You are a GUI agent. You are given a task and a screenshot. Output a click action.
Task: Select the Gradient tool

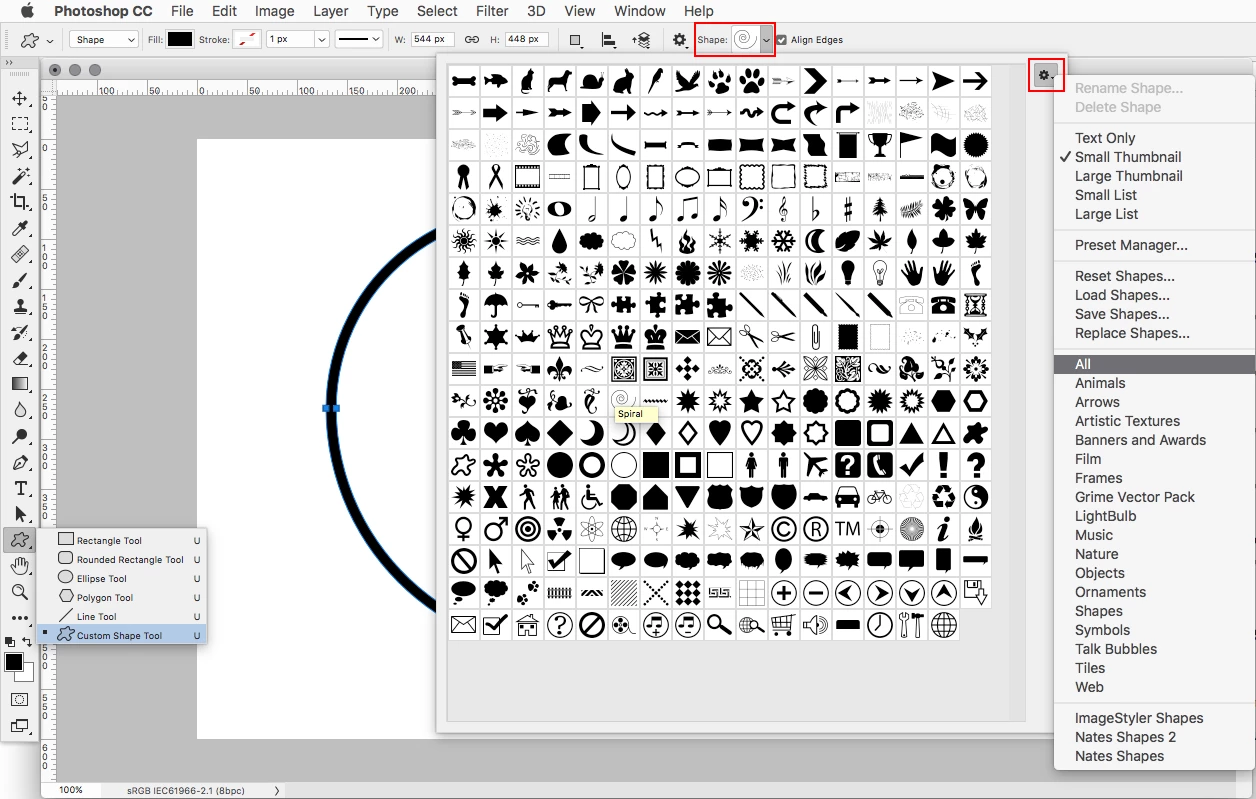pos(20,384)
